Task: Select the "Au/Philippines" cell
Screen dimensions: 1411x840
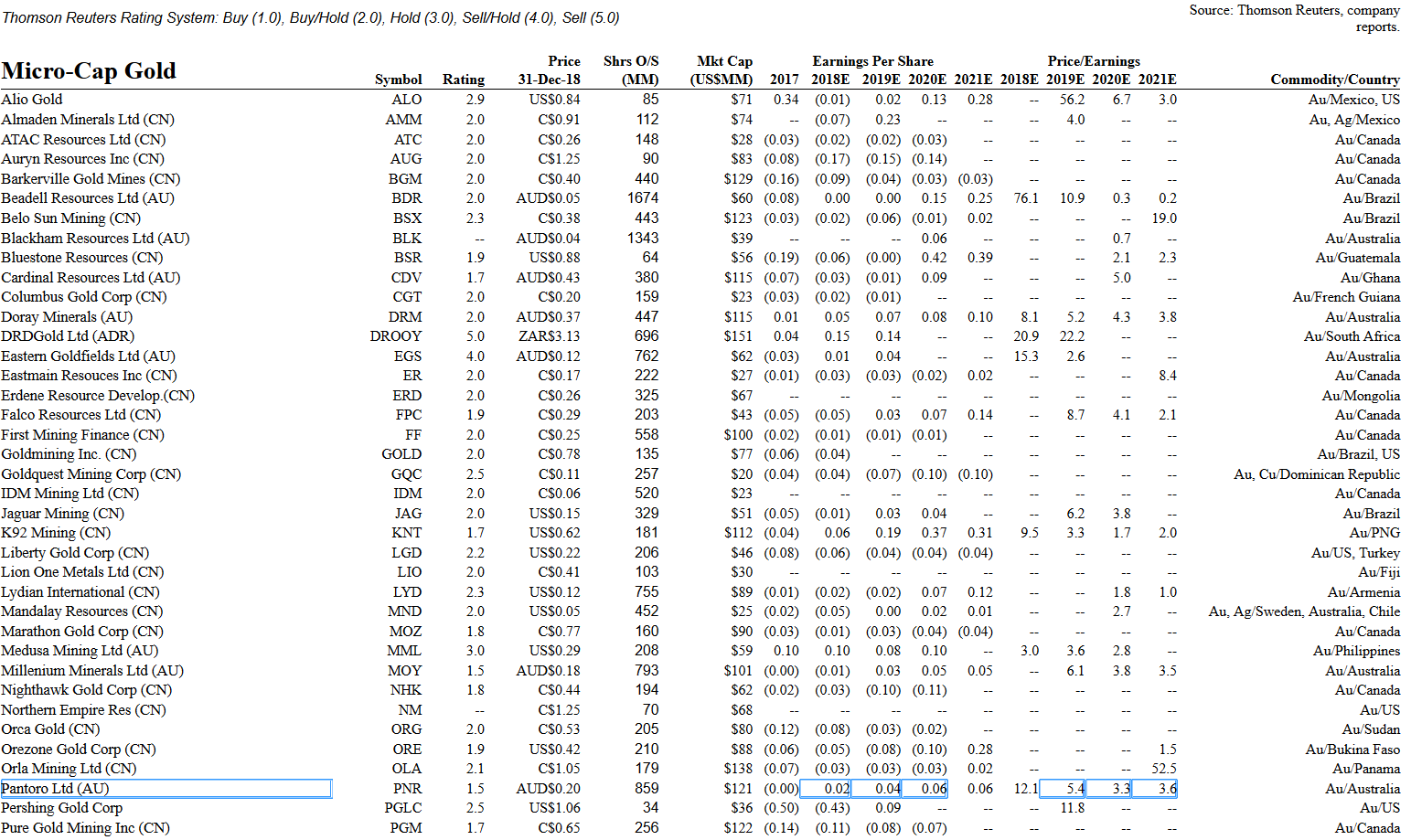Action: [x=1356, y=651]
